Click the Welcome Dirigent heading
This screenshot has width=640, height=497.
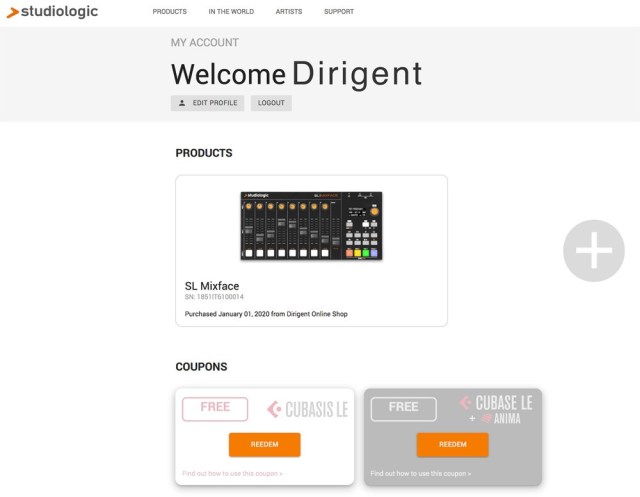point(297,74)
